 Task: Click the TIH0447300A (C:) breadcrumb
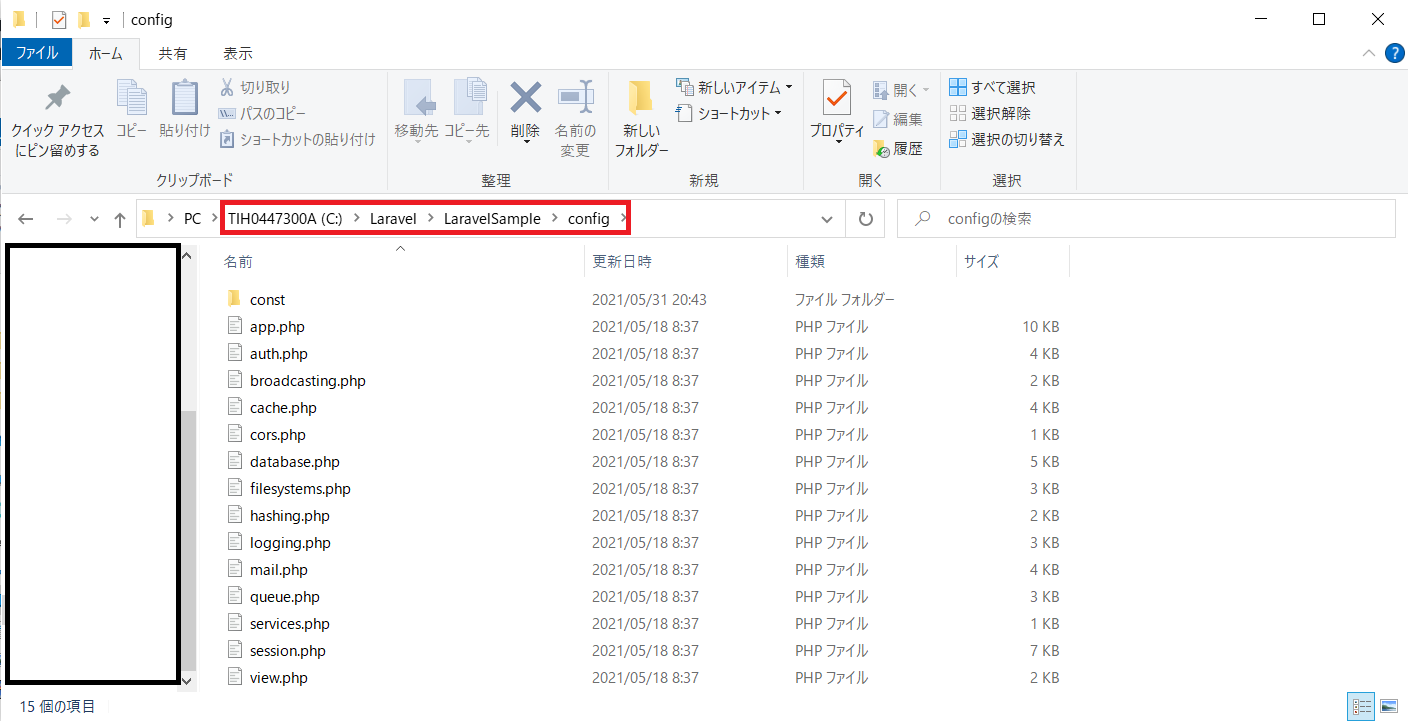(285, 219)
